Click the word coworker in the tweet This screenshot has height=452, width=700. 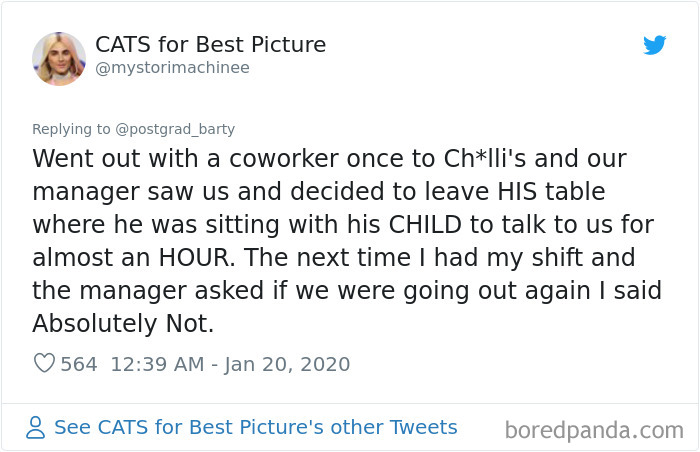pyautogui.click(x=284, y=159)
